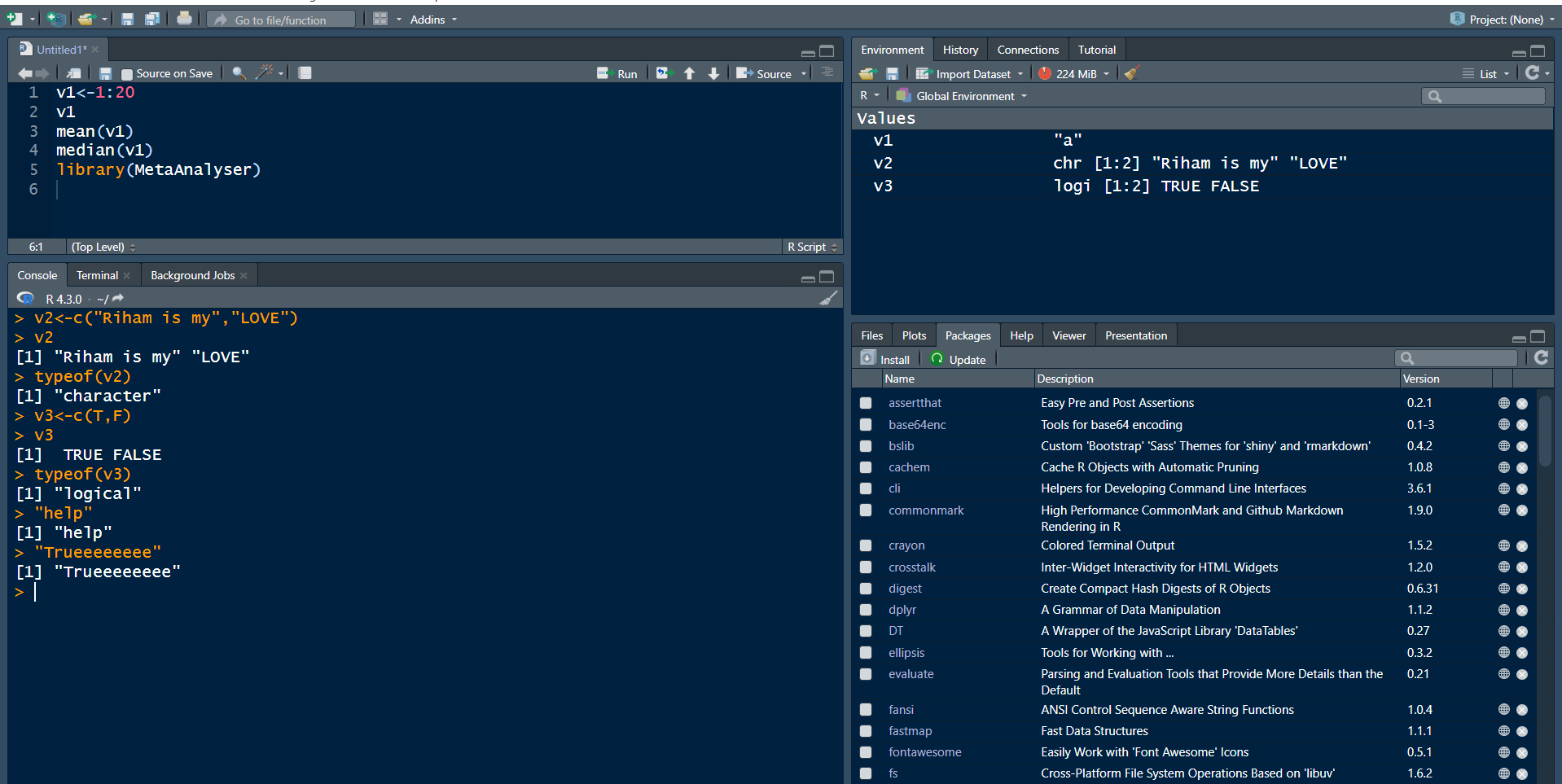
Task: Click the code tools magic wand icon
Action: point(265,73)
